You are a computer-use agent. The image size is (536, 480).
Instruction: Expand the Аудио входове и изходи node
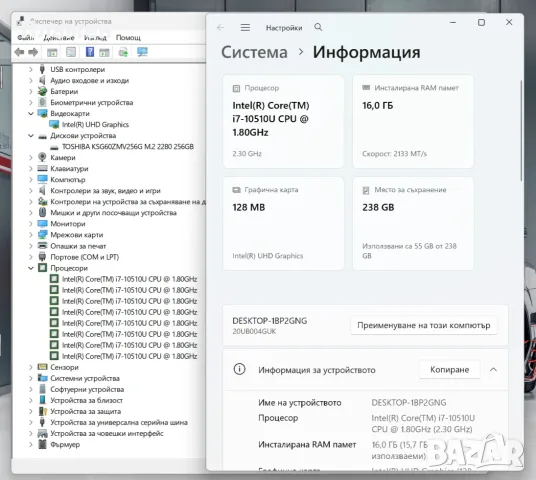[31, 80]
